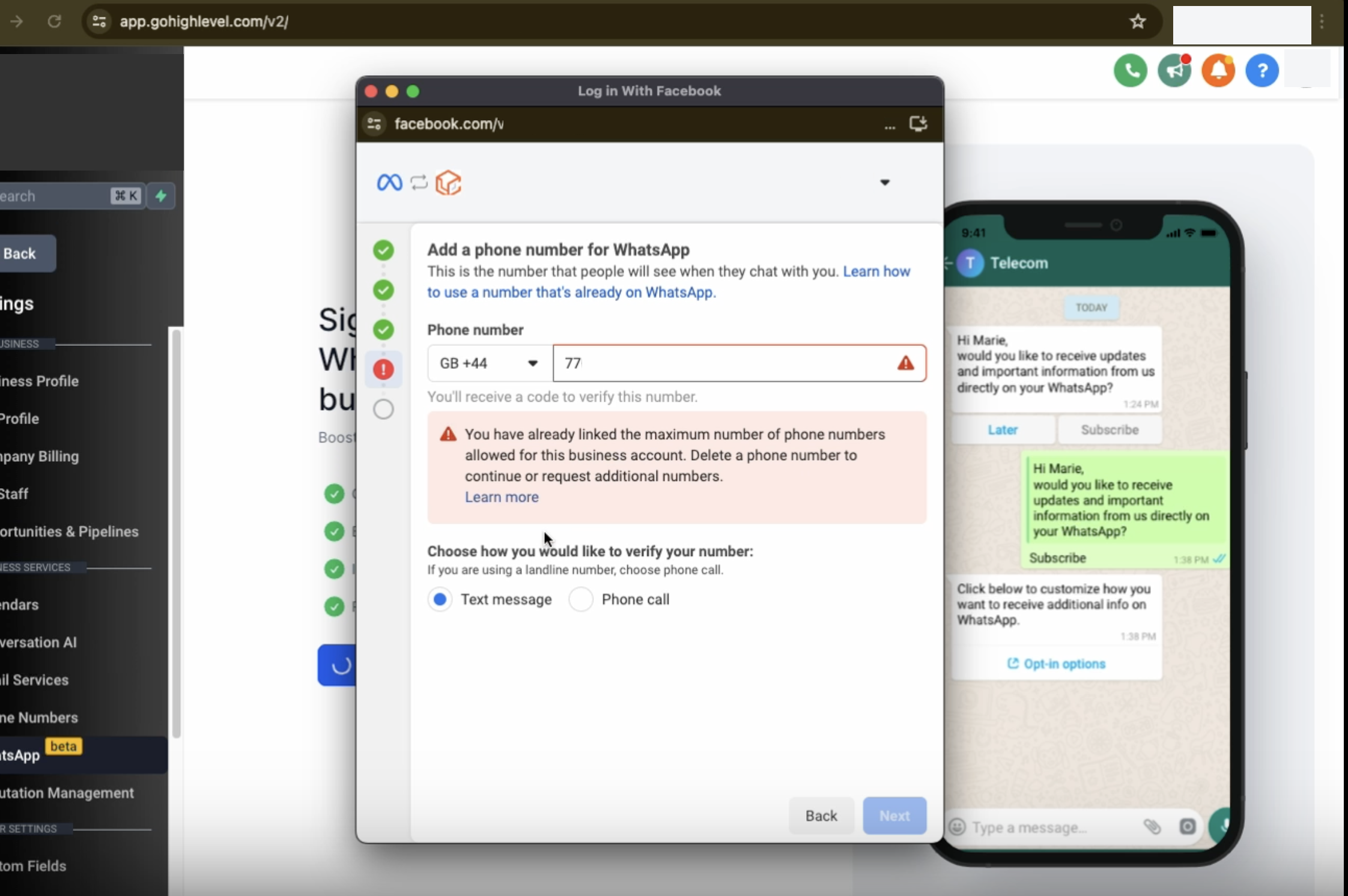Go to Reputation Management settings
Screen dimensions: 1348x896
click(66, 793)
